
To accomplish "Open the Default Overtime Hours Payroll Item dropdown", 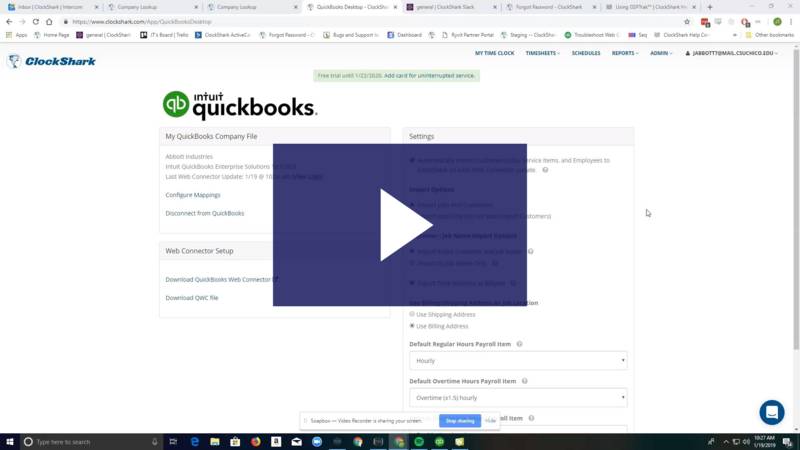I will 518,398.
